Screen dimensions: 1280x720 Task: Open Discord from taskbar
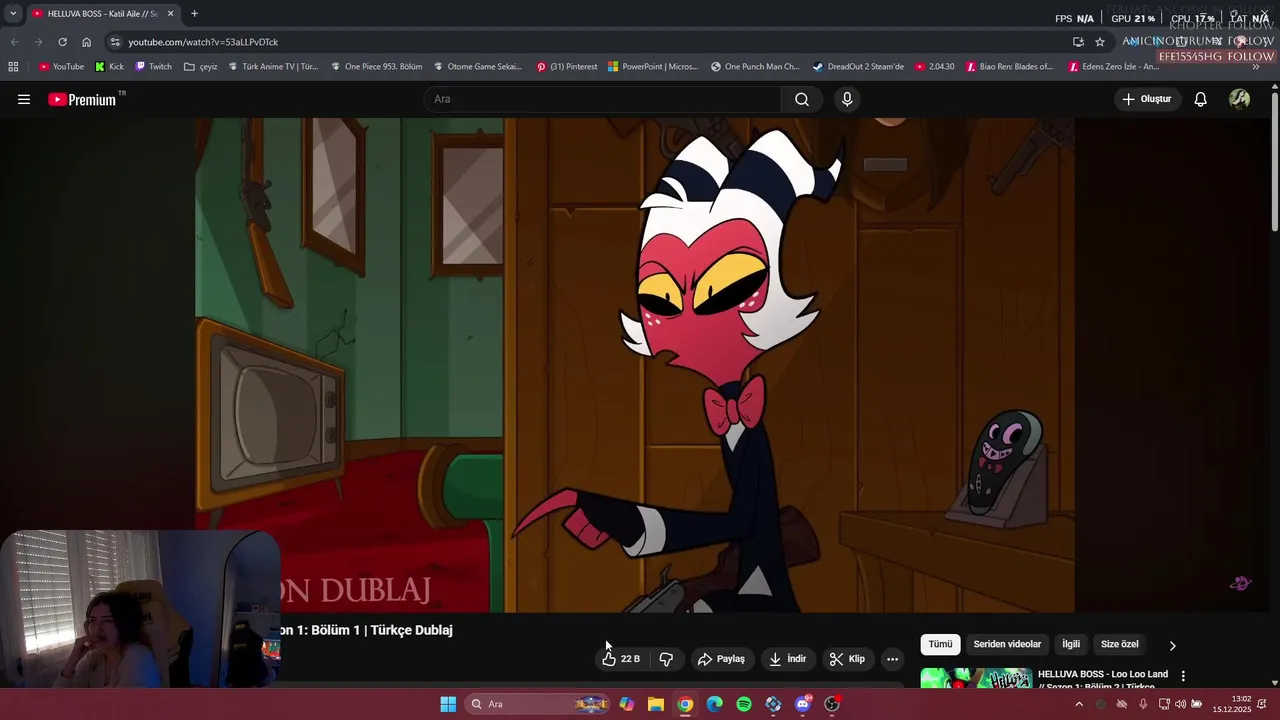(803, 704)
